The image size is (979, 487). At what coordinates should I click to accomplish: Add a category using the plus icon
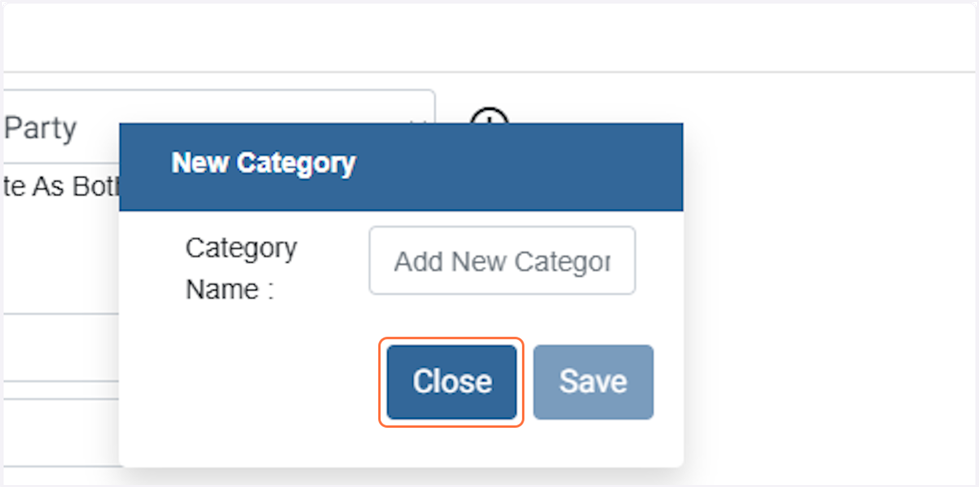[489, 116]
